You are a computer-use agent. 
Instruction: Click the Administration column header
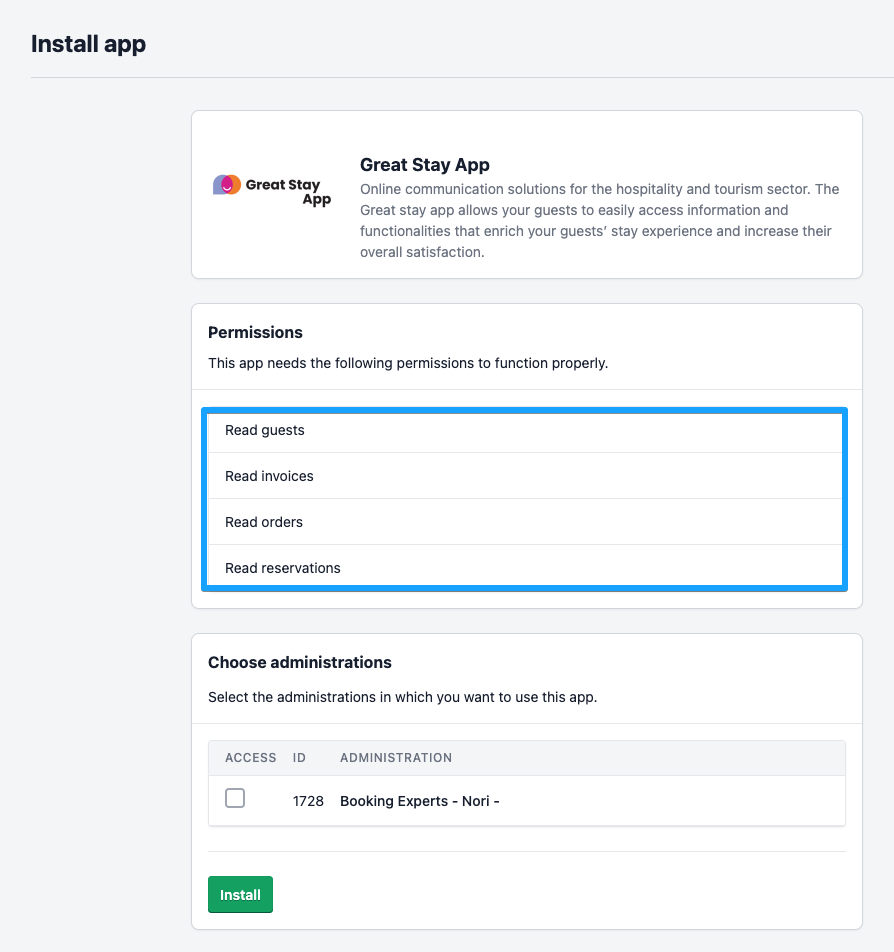396,758
